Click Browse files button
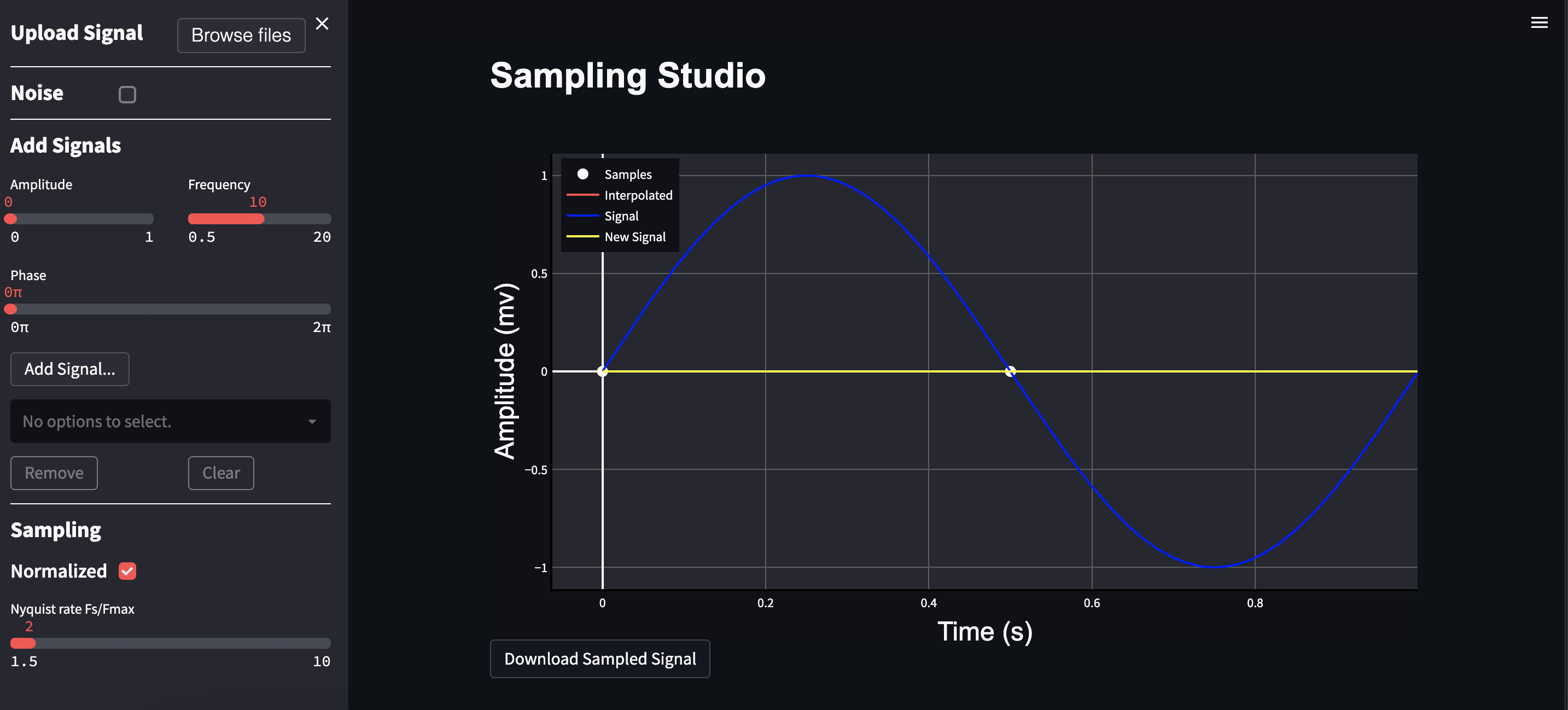This screenshot has width=1568, height=710. [x=241, y=36]
